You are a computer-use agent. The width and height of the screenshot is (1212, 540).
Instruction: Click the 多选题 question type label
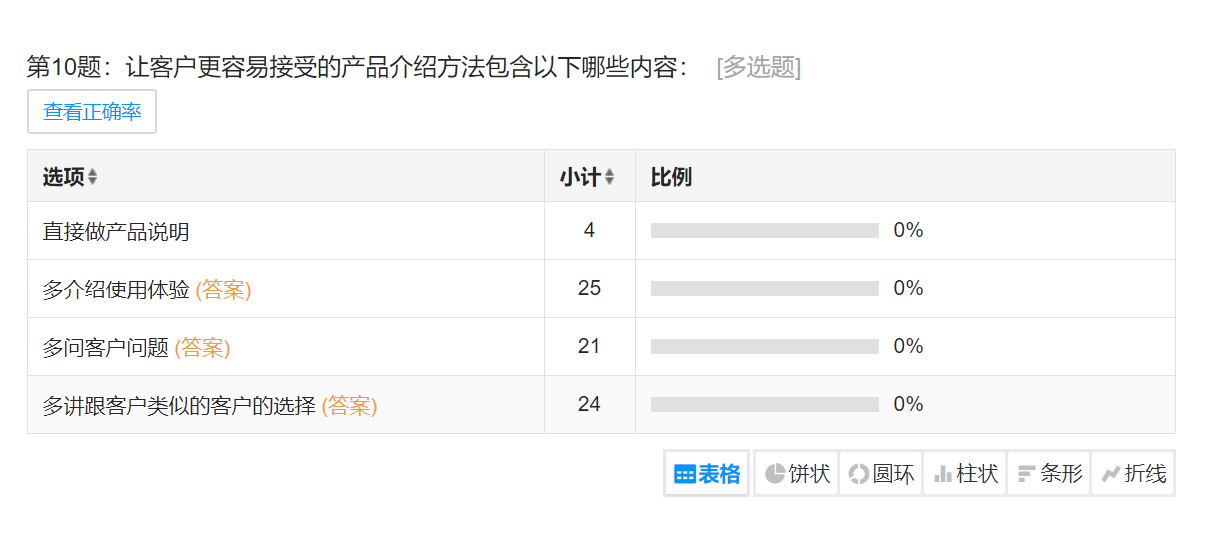click(759, 67)
